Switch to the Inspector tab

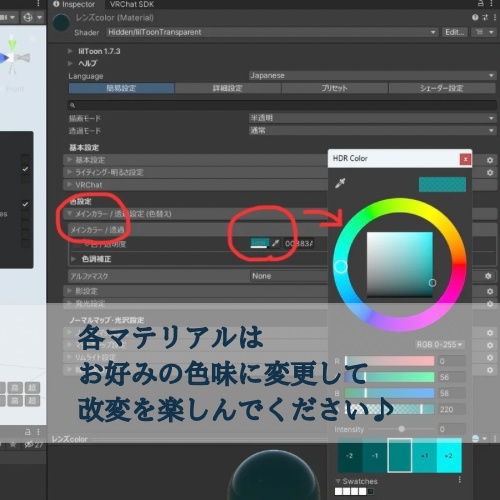[74, 4]
